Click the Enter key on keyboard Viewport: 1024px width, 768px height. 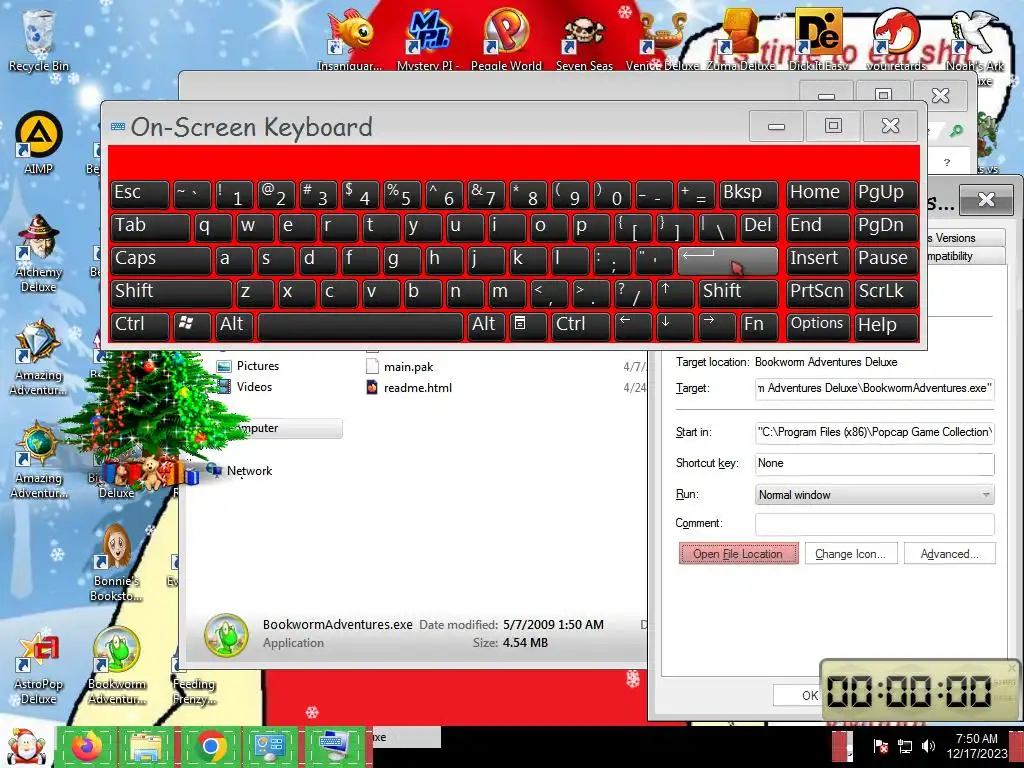(728, 261)
